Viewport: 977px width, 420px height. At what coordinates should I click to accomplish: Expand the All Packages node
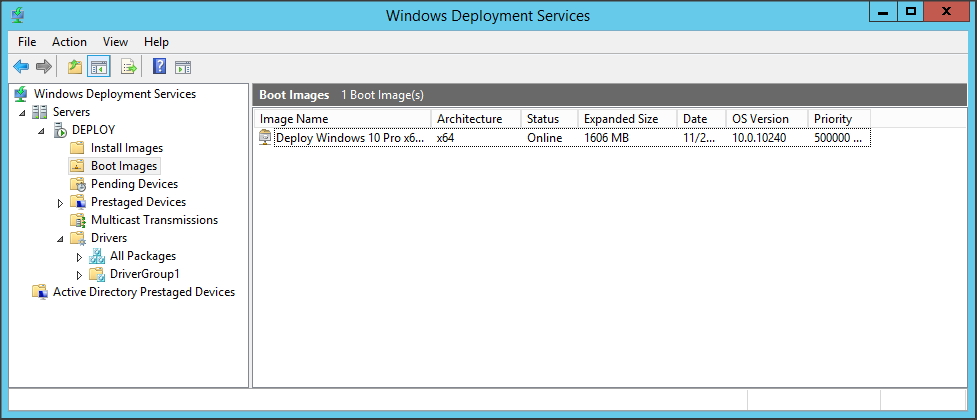tap(79, 257)
